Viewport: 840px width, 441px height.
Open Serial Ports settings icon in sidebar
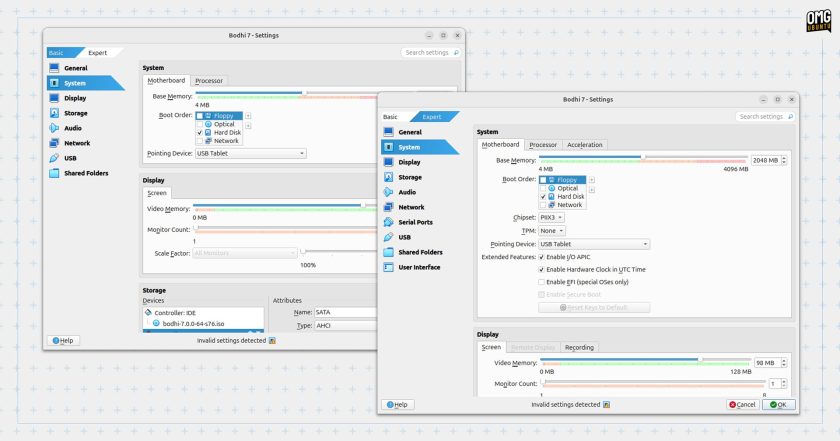(388, 222)
